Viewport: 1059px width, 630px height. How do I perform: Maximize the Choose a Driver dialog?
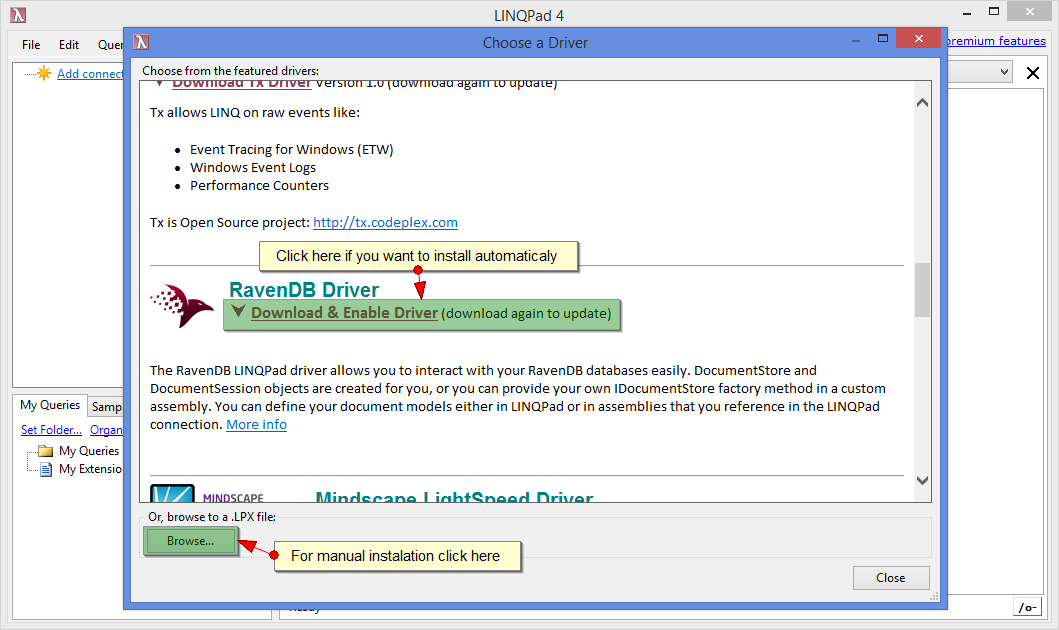tap(883, 39)
